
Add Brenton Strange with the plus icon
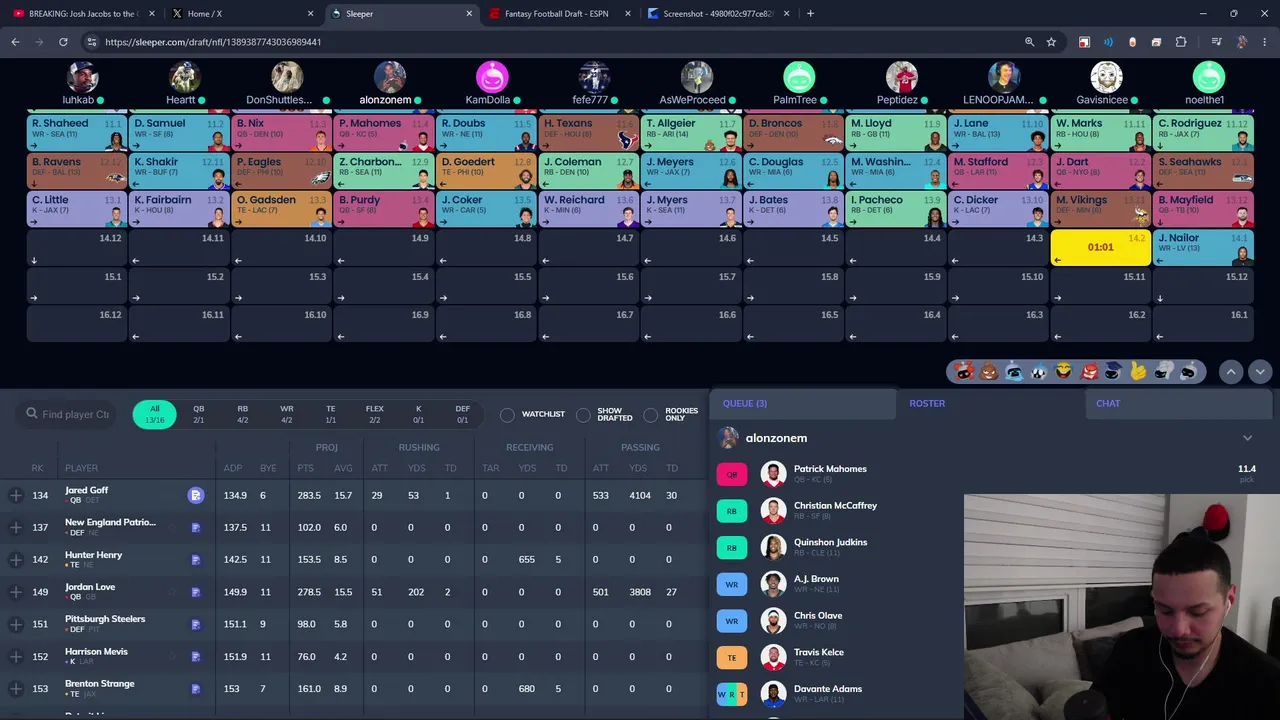tap(16, 688)
